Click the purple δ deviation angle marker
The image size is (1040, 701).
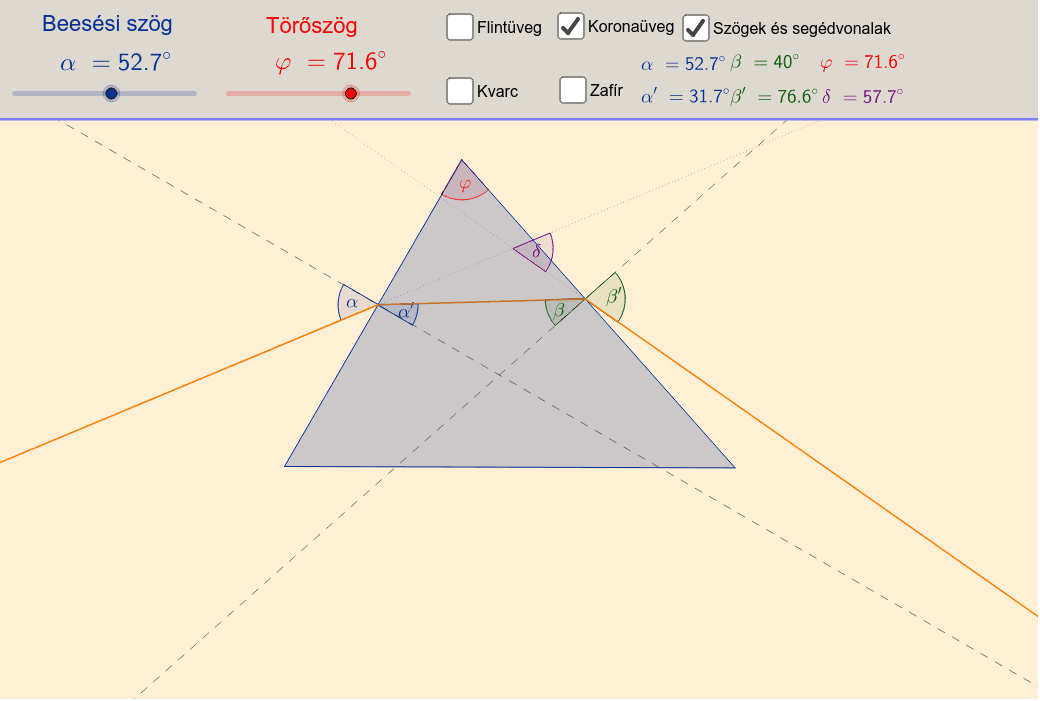(x=537, y=252)
